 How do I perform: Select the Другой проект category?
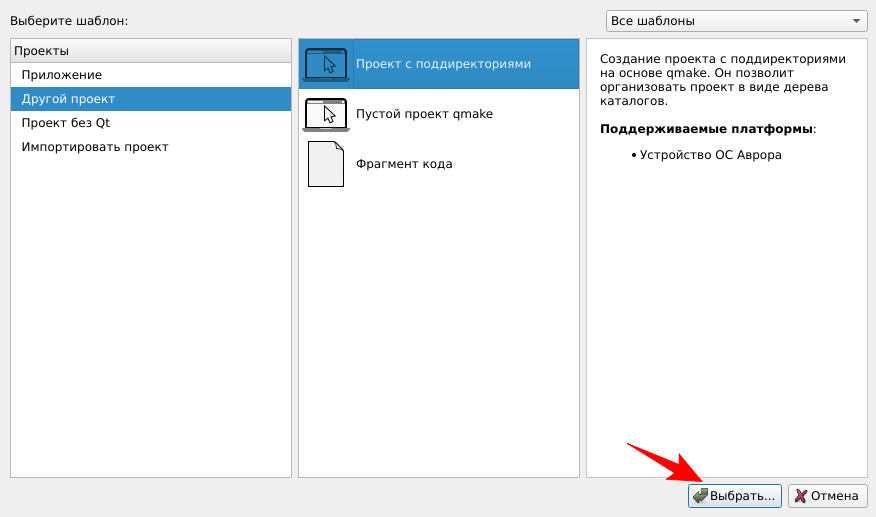[x=68, y=99]
